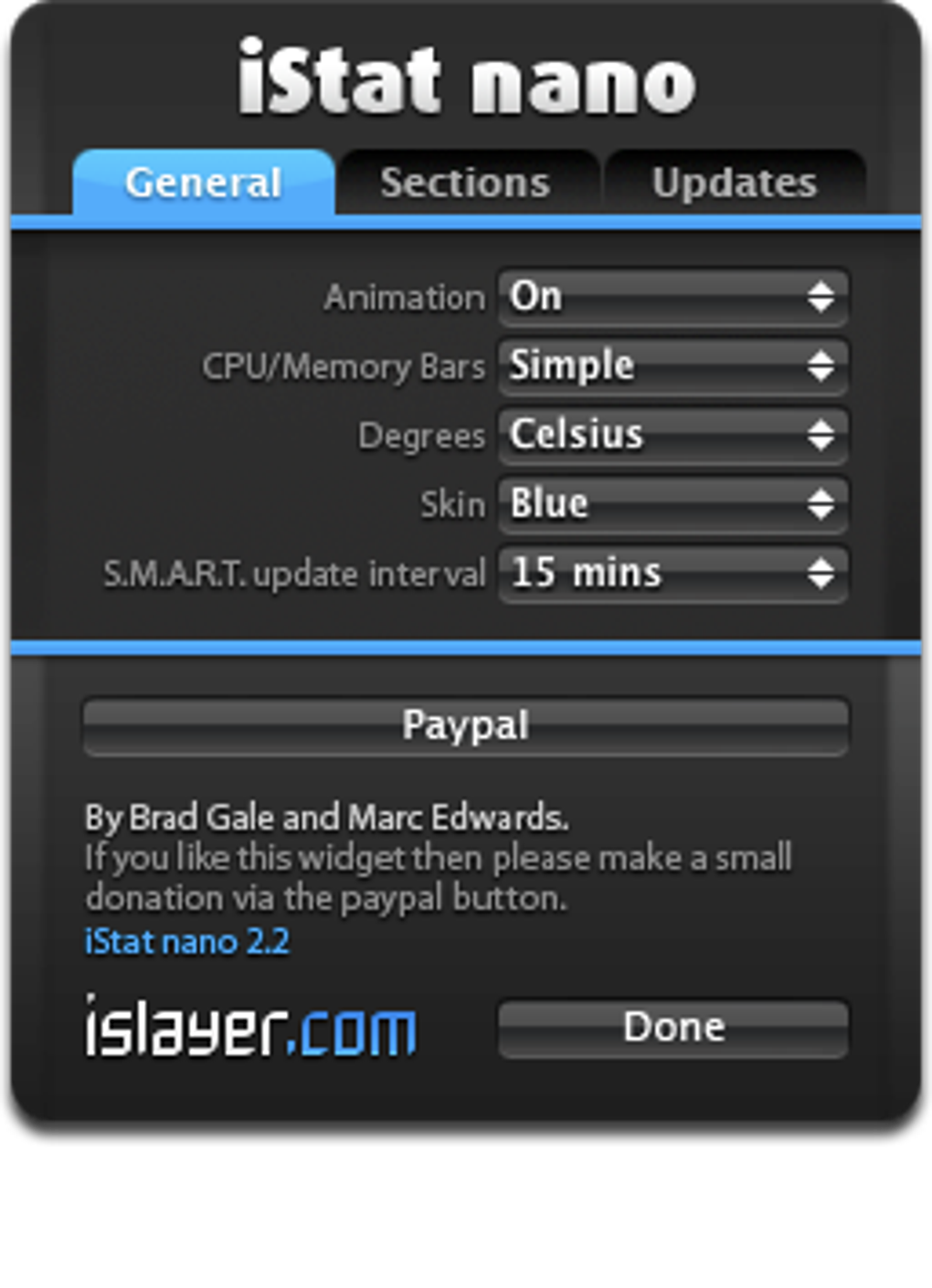Click the Degrees dropdown stepper arrows
The height and width of the screenshot is (1288, 932).
821,435
